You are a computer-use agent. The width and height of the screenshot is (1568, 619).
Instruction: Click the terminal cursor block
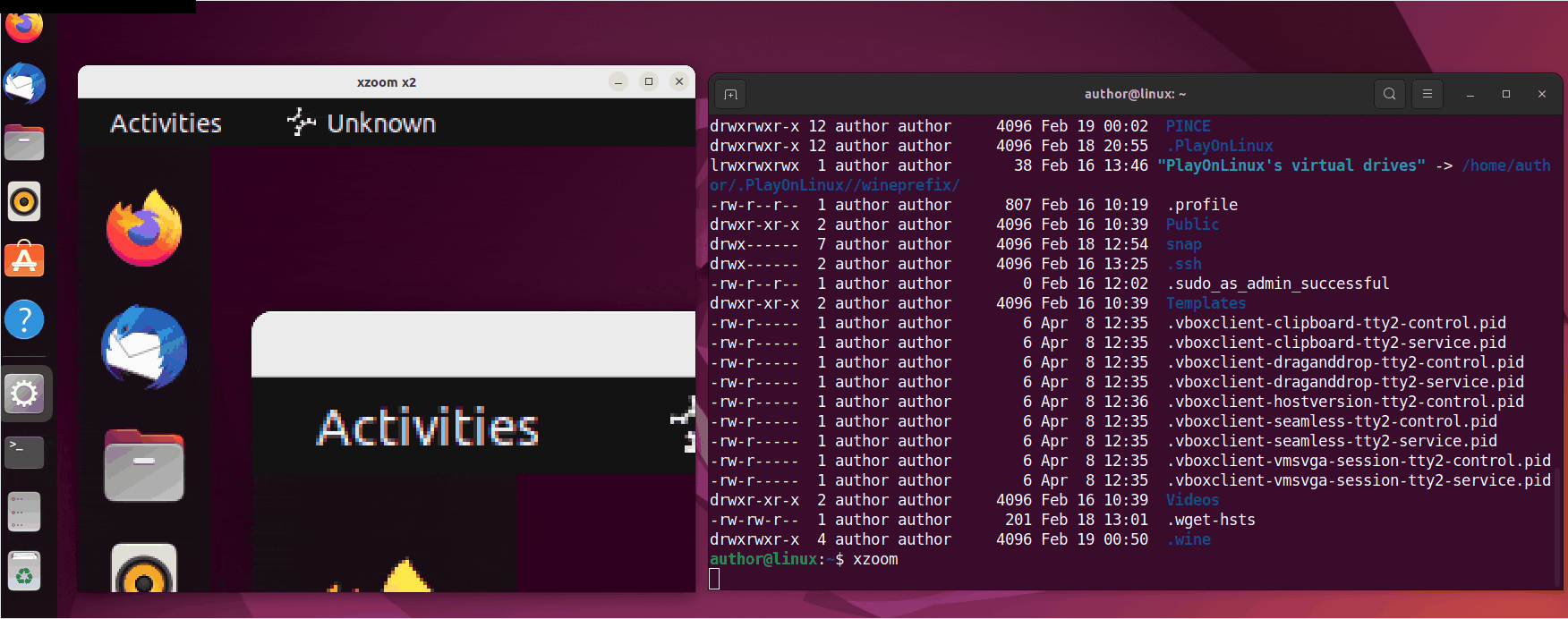tap(714, 579)
